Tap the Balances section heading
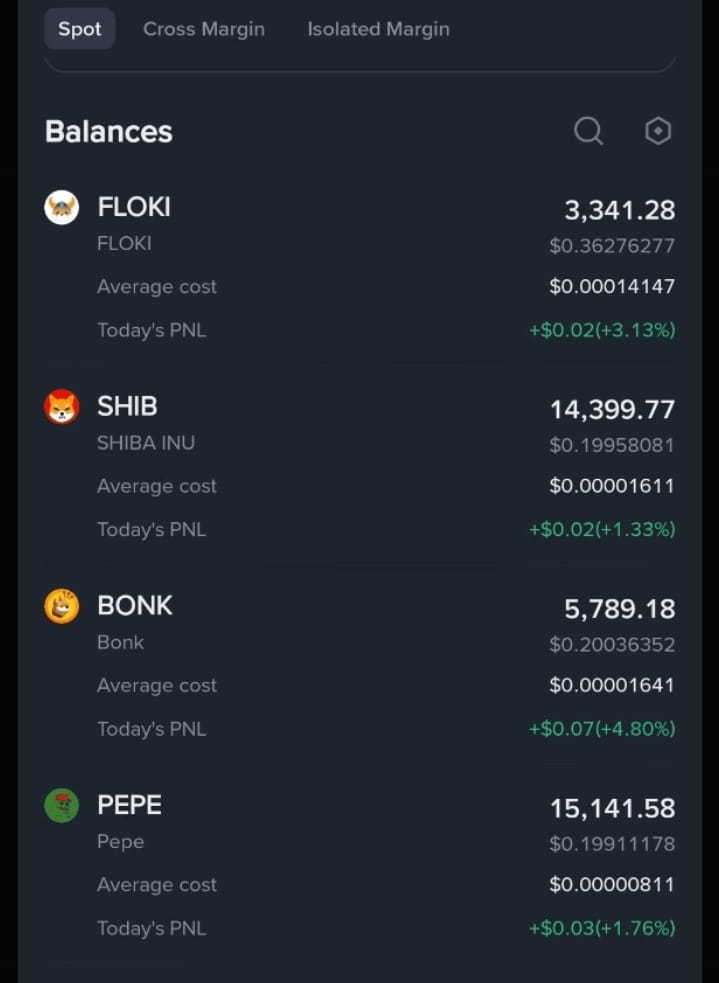Image resolution: width=719 pixels, height=983 pixels. click(x=108, y=132)
